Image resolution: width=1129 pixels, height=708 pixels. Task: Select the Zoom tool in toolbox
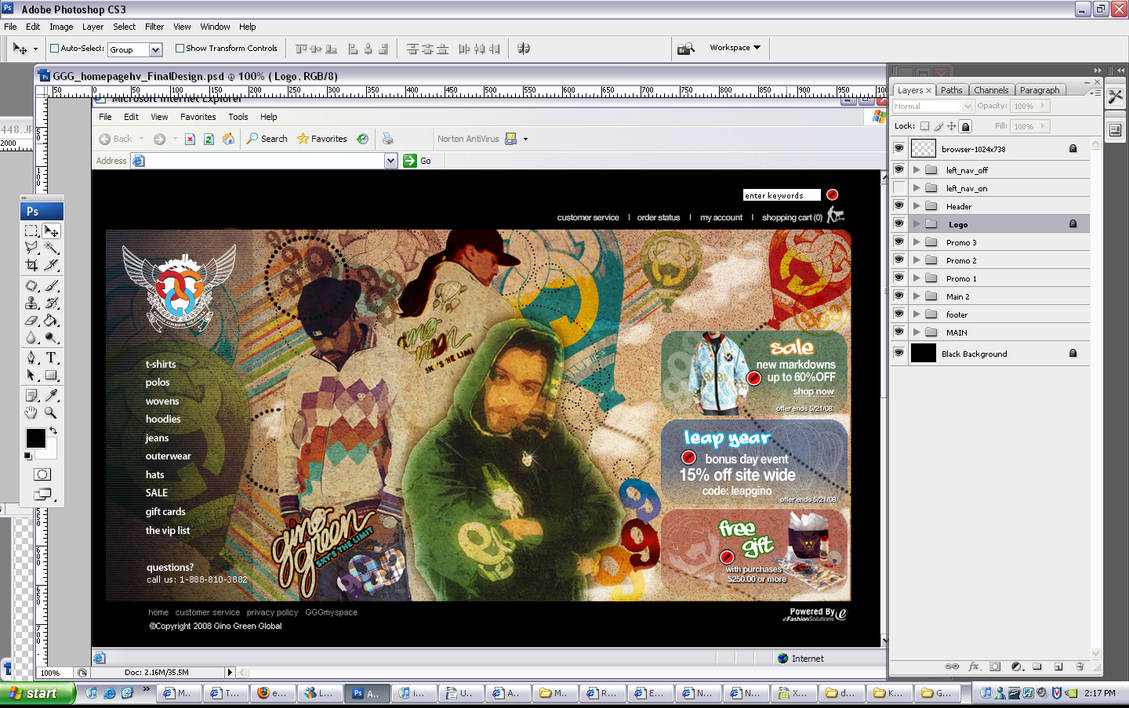[51, 413]
